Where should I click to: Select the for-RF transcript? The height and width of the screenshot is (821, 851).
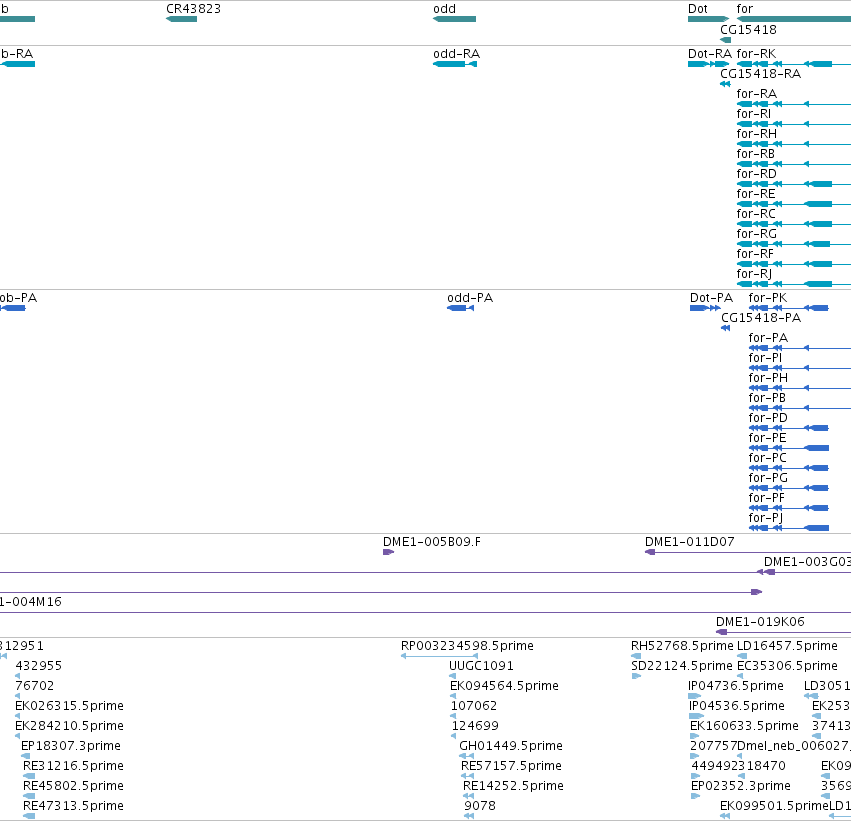tap(793, 264)
